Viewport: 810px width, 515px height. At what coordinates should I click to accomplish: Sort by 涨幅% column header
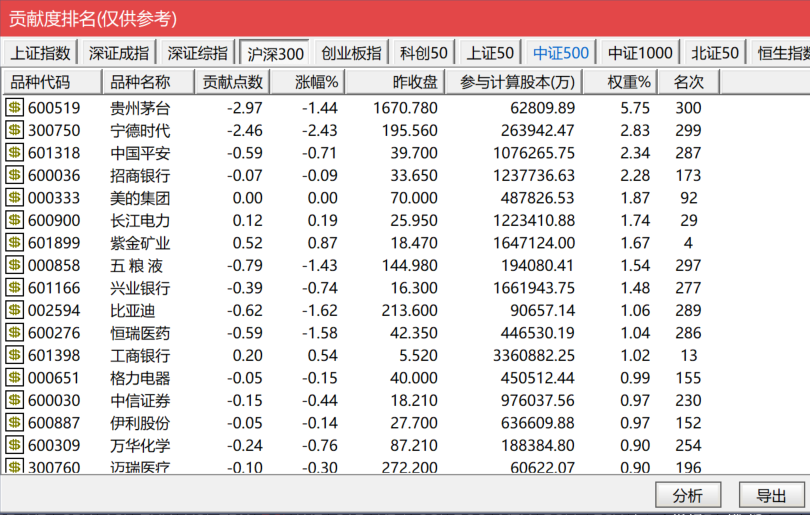point(307,82)
